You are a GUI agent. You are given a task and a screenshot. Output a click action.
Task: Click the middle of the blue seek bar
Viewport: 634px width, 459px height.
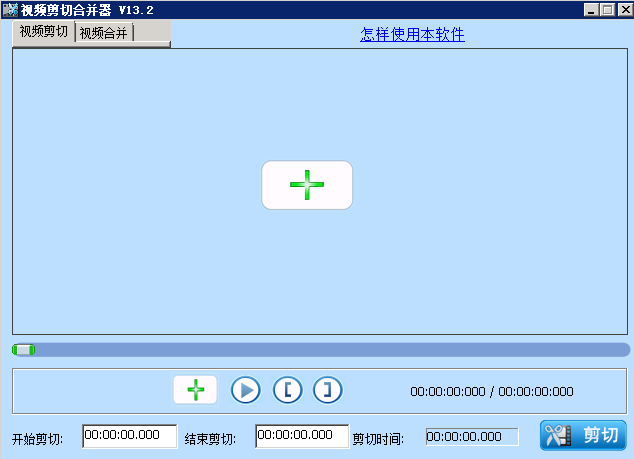tap(320, 349)
